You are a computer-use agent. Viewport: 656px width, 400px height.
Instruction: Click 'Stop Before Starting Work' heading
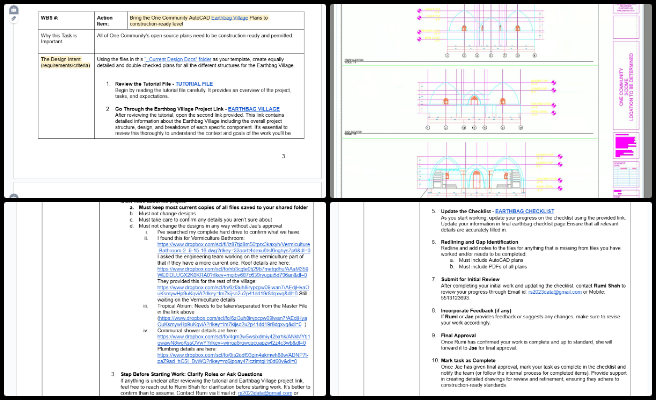(191, 374)
